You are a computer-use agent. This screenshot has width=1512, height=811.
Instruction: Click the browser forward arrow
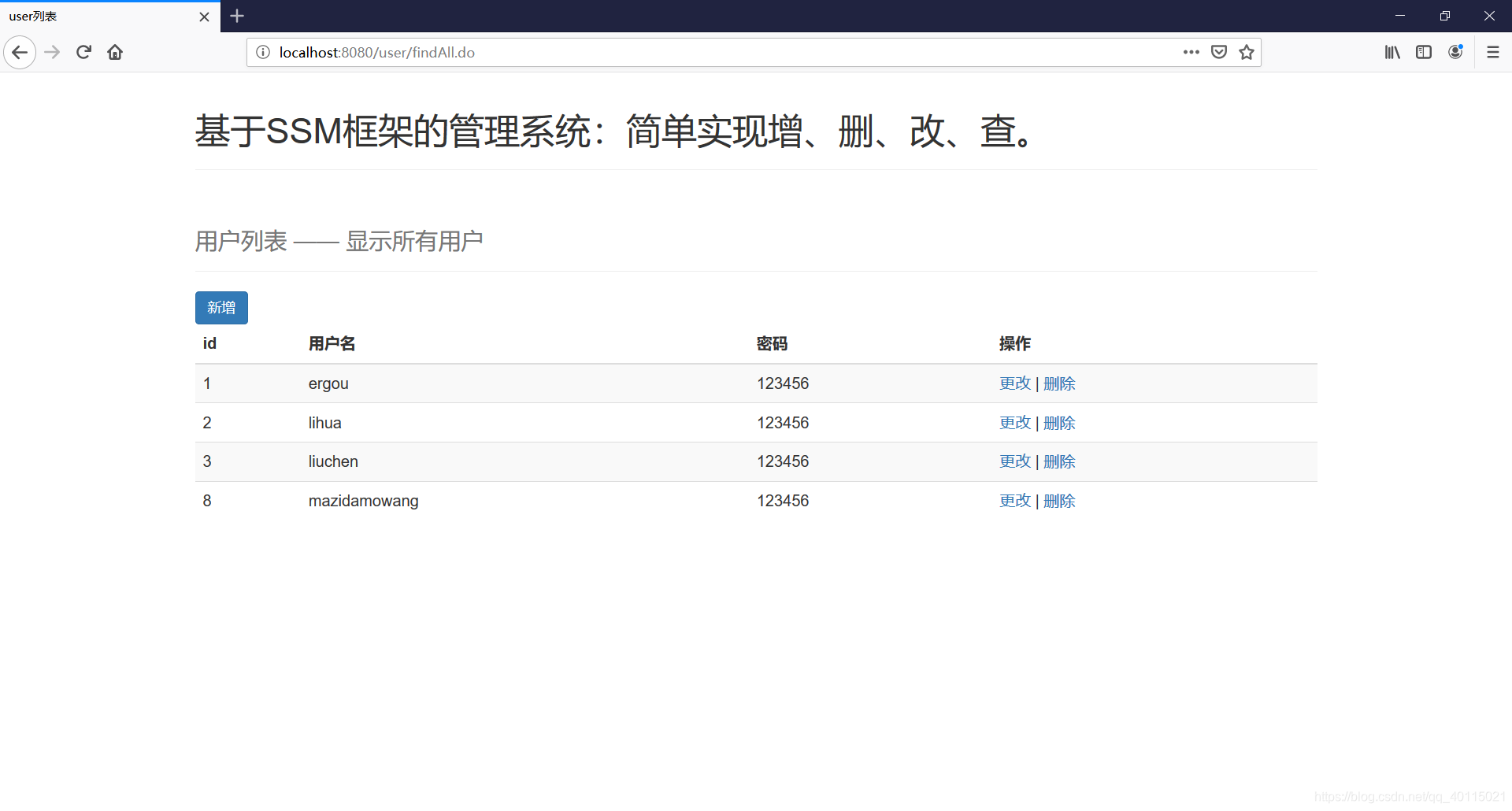coord(52,53)
